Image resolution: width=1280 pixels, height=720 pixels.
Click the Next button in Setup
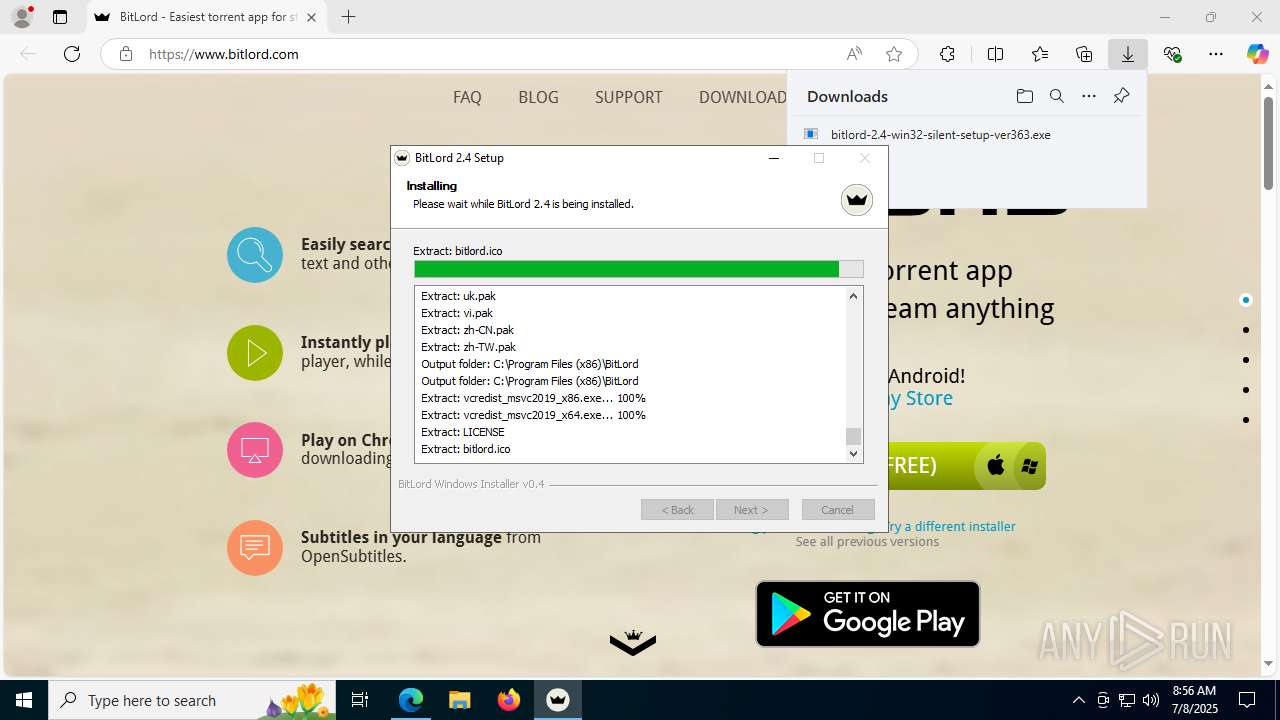pos(752,510)
